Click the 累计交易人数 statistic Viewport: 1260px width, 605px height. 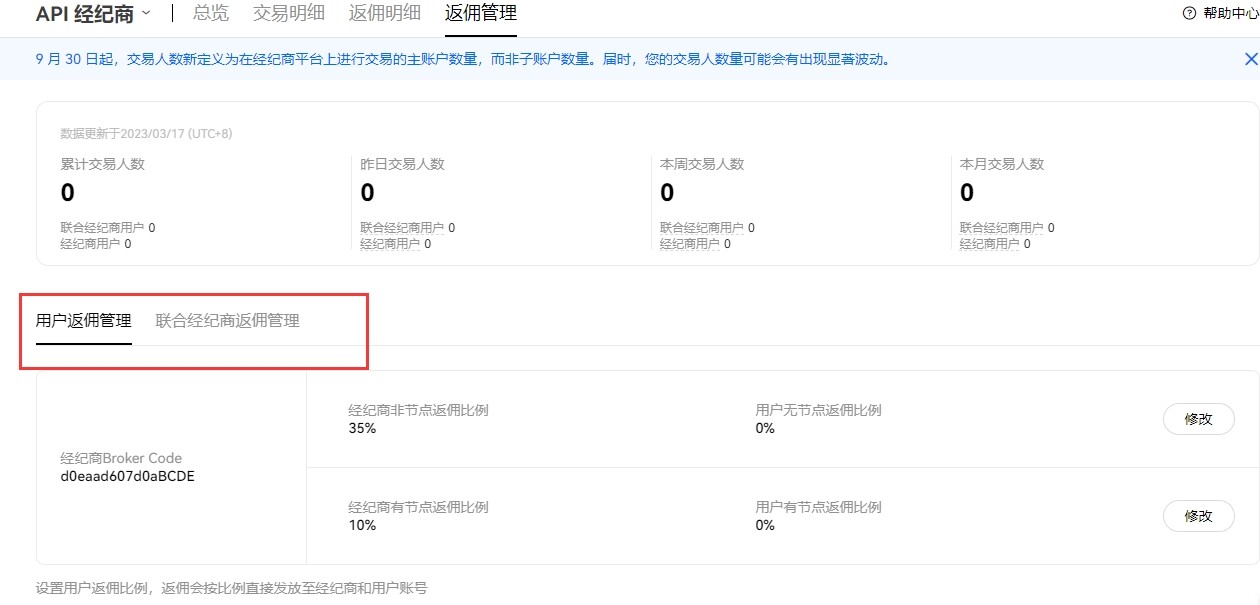(x=103, y=164)
